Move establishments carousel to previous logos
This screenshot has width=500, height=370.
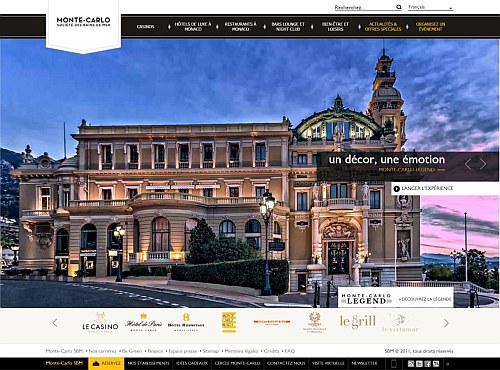[55, 323]
